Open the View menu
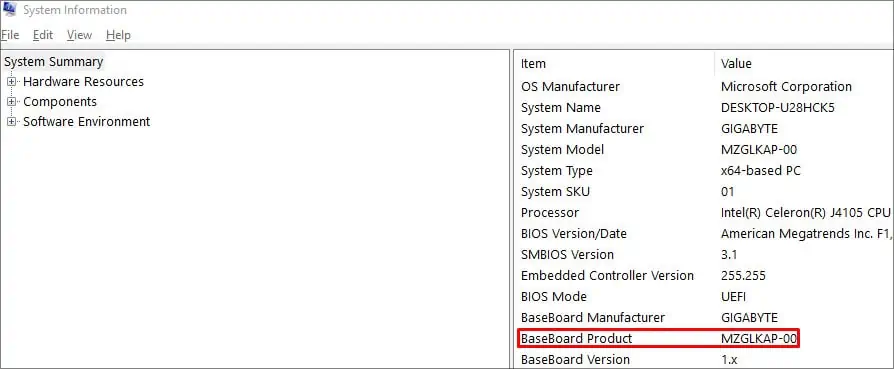 click(79, 35)
